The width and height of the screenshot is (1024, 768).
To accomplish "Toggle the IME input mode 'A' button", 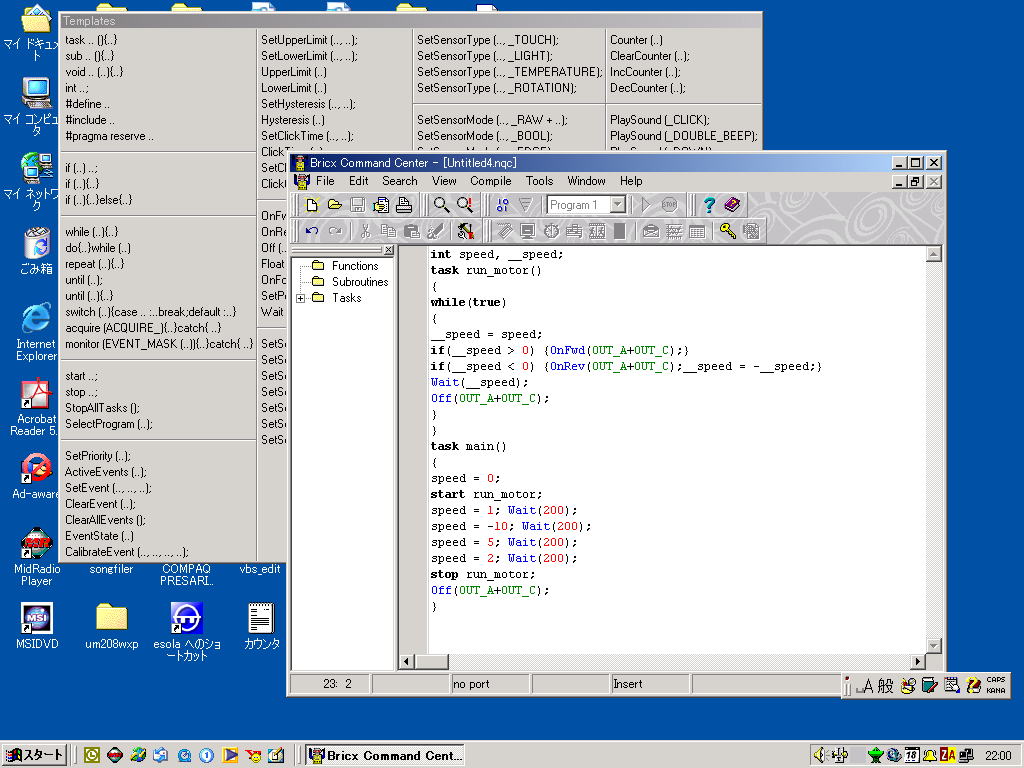I will point(866,686).
